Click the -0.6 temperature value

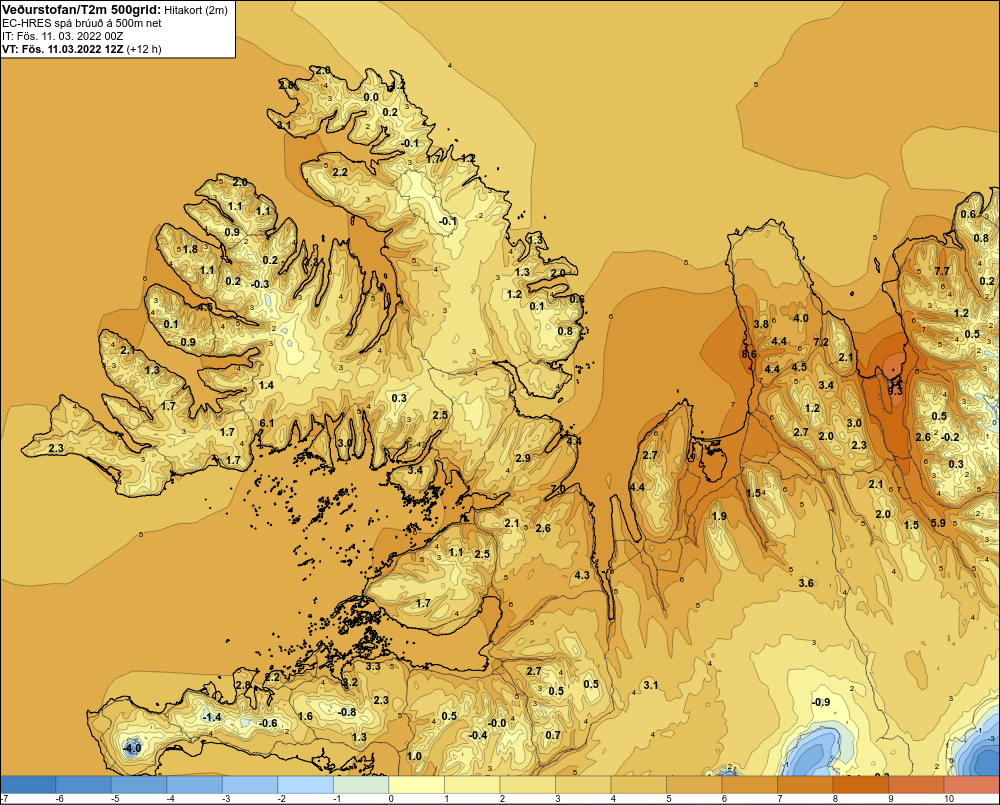click(x=268, y=723)
